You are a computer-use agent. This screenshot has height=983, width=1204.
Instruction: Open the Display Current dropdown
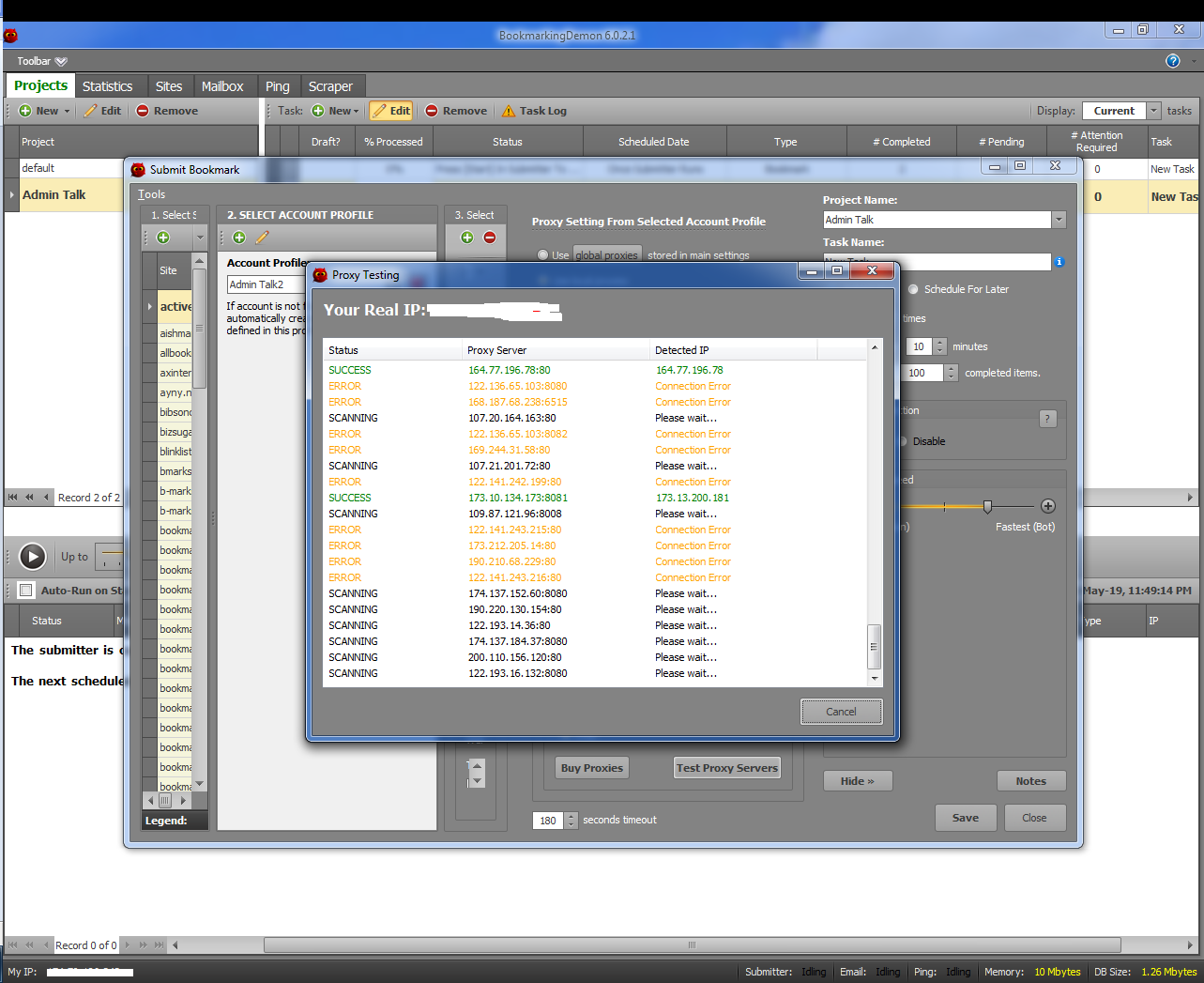coord(1154,111)
